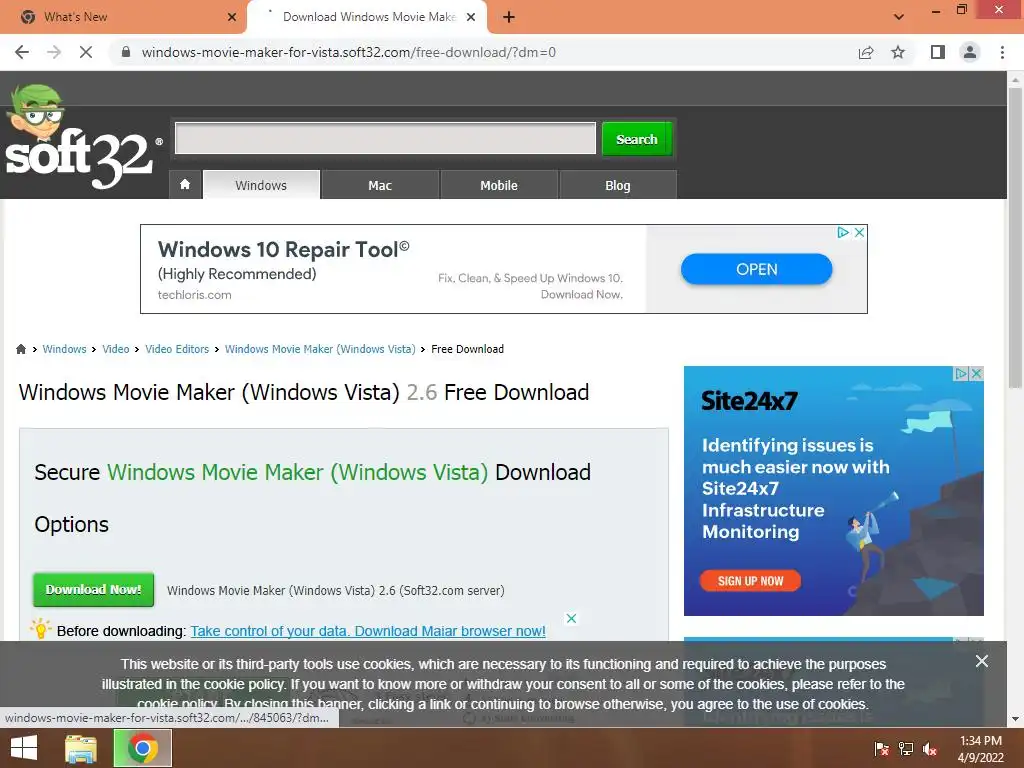The image size is (1024, 768).
Task: Click the browser forward arrow
Action: (x=54, y=52)
